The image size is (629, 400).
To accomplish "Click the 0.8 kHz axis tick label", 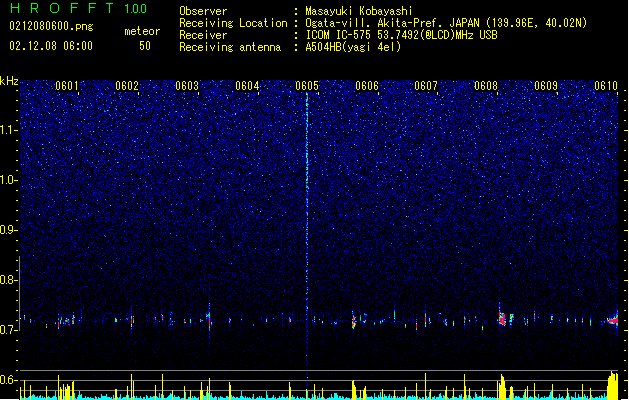I will pos(9,280).
